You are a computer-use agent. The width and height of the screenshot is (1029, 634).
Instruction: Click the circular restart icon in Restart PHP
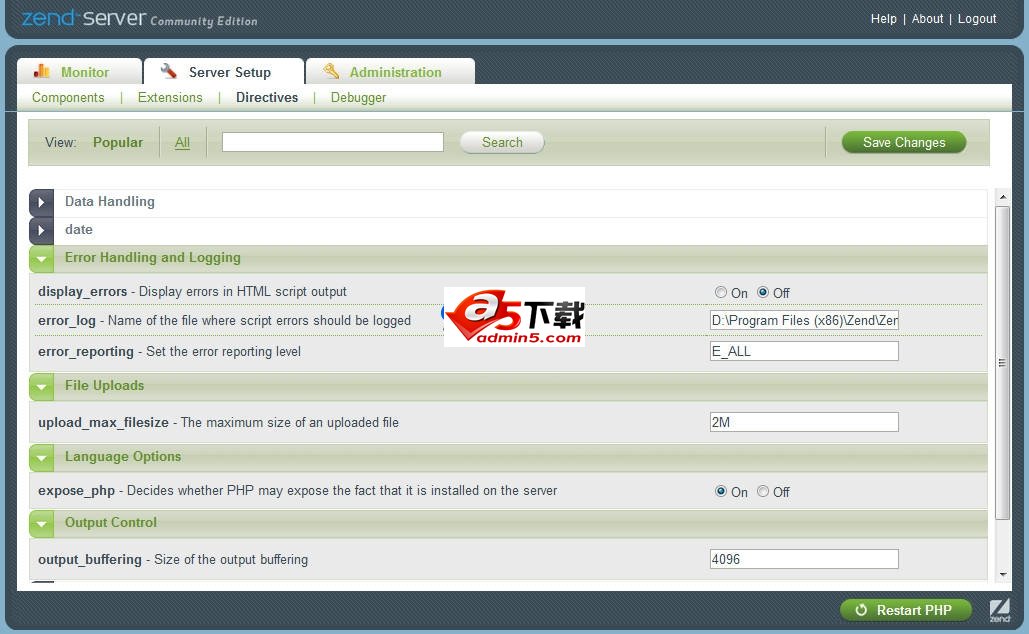861,610
